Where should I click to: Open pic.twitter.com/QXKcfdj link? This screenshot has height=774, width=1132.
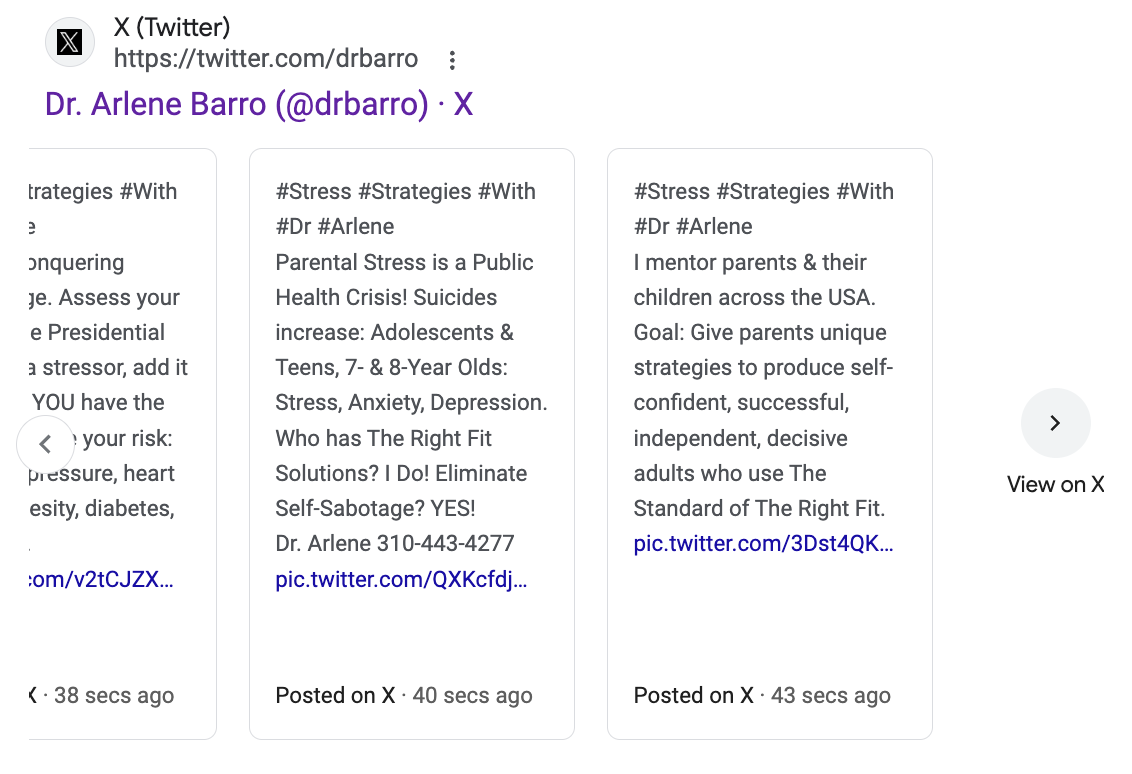click(401, 580)
